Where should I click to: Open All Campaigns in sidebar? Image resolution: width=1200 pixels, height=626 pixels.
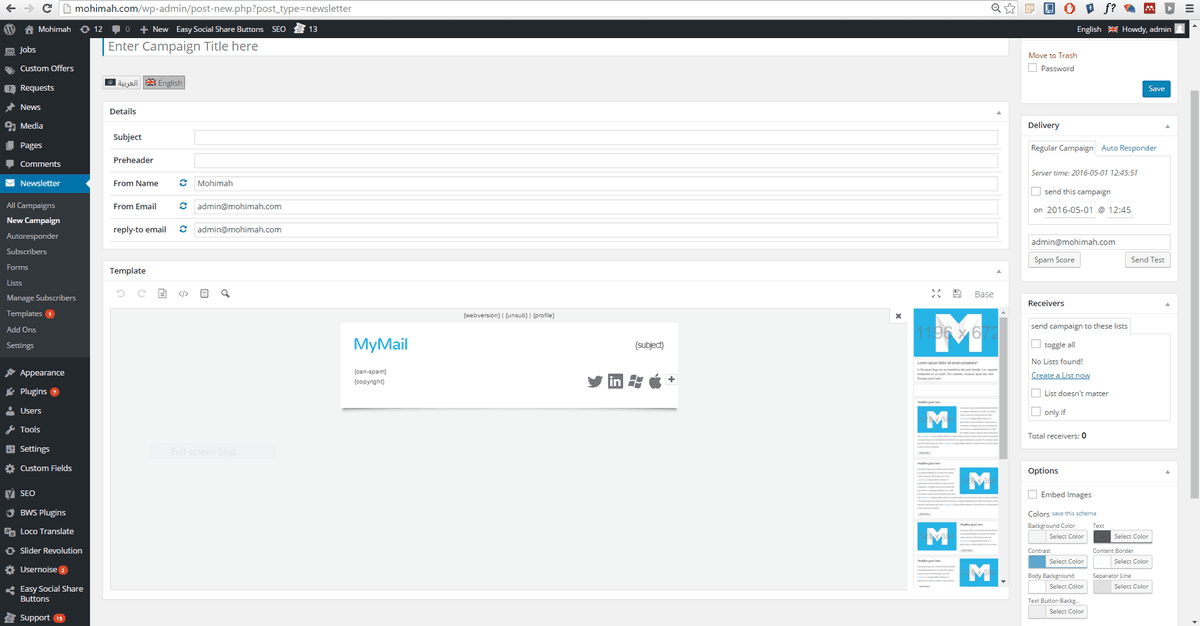click(30, 205)
